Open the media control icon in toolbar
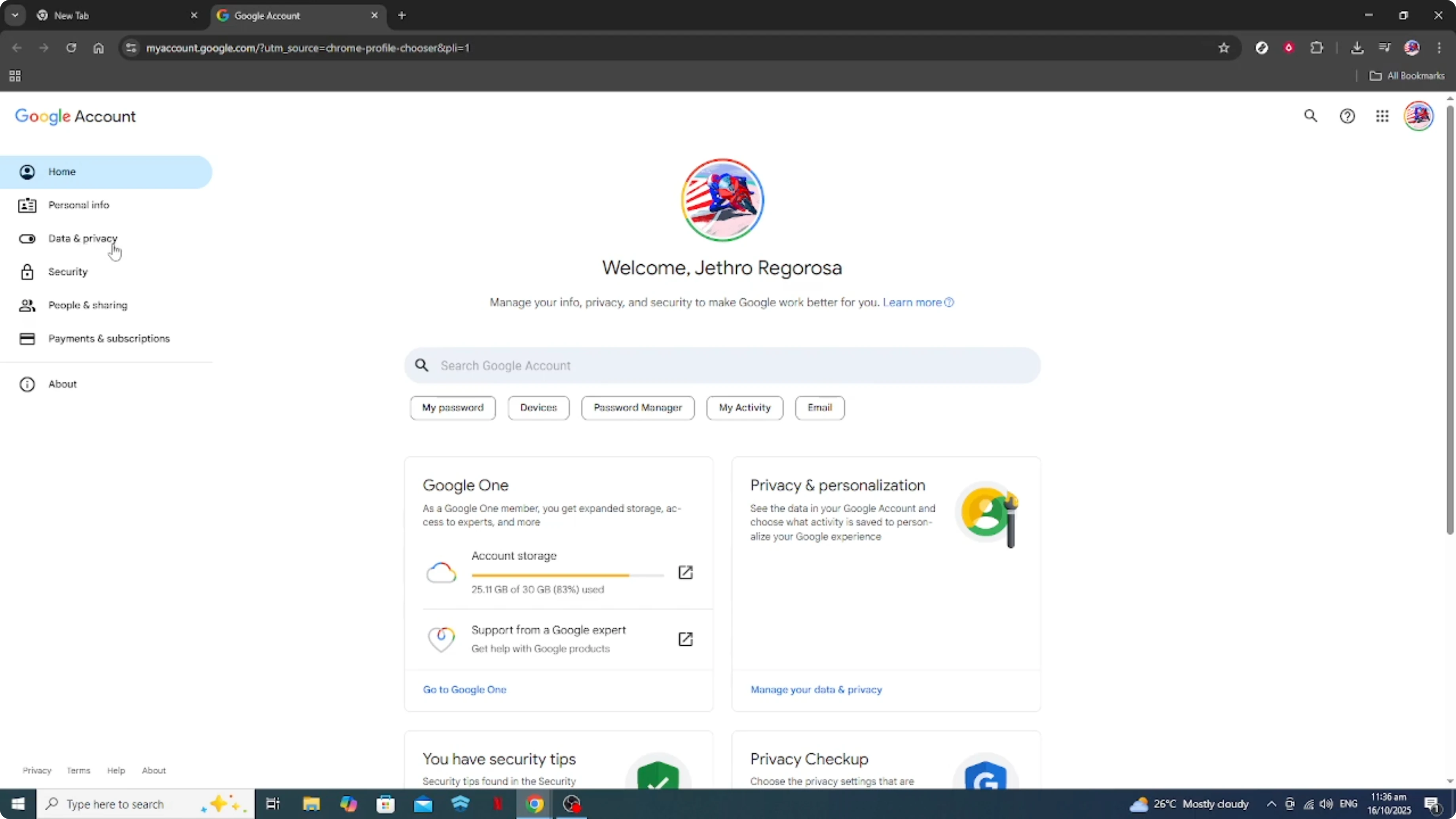The height and width of the screenshot is (819, 1456). click(x=1384, y=48)
